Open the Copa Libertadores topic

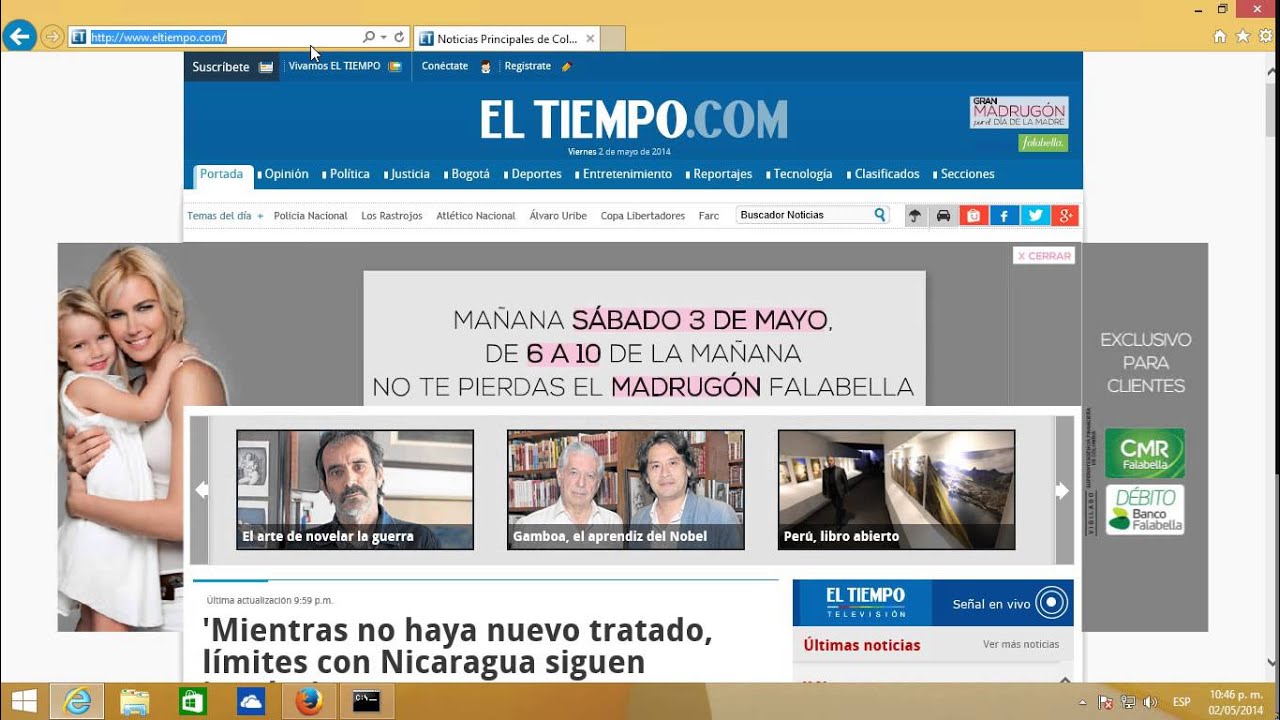pyautogui.click(x=642, y=216)
